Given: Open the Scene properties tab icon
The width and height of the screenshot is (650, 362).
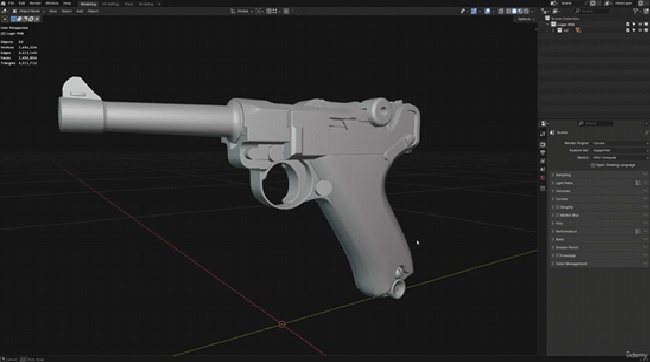Looking at the screenshot, I should coord(543,169).
